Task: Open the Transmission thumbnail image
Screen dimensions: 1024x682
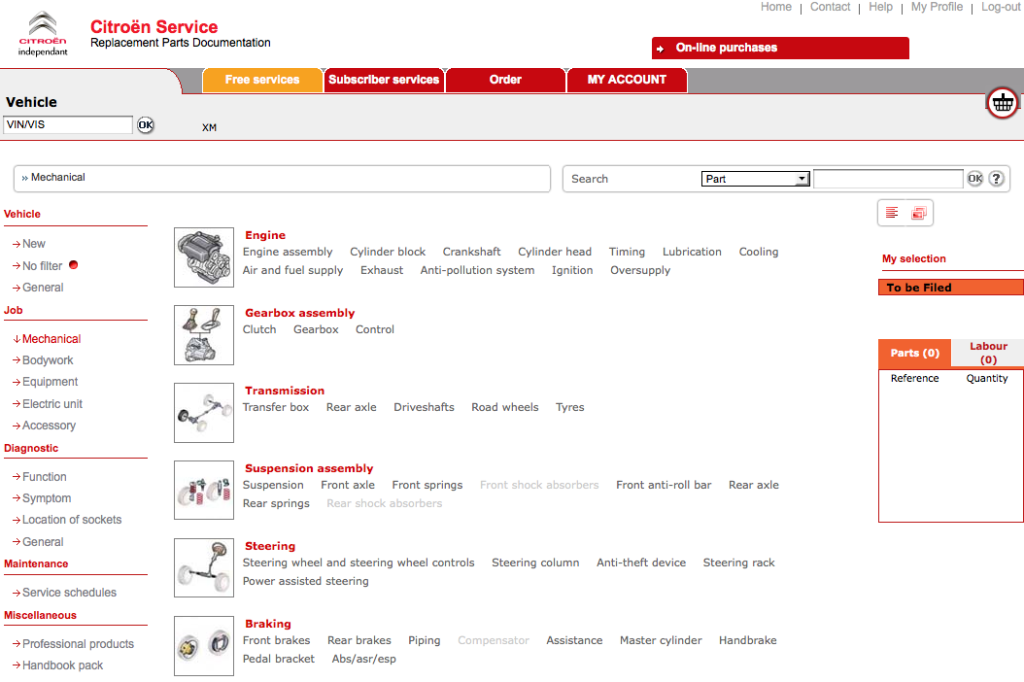Action: pyautogui.click(x=204, y=413)
